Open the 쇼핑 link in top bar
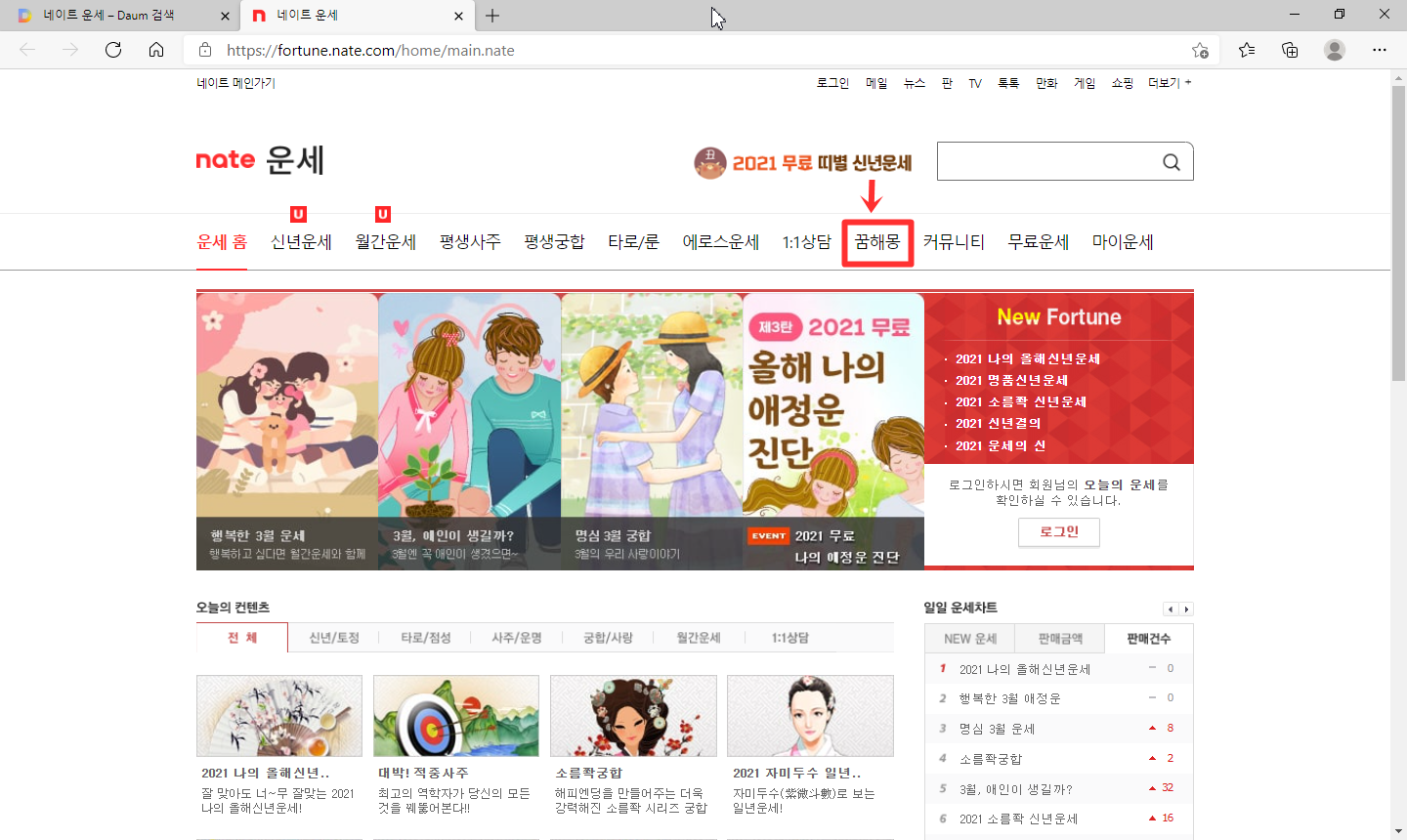The image size is (1407, 840). 1122,83
